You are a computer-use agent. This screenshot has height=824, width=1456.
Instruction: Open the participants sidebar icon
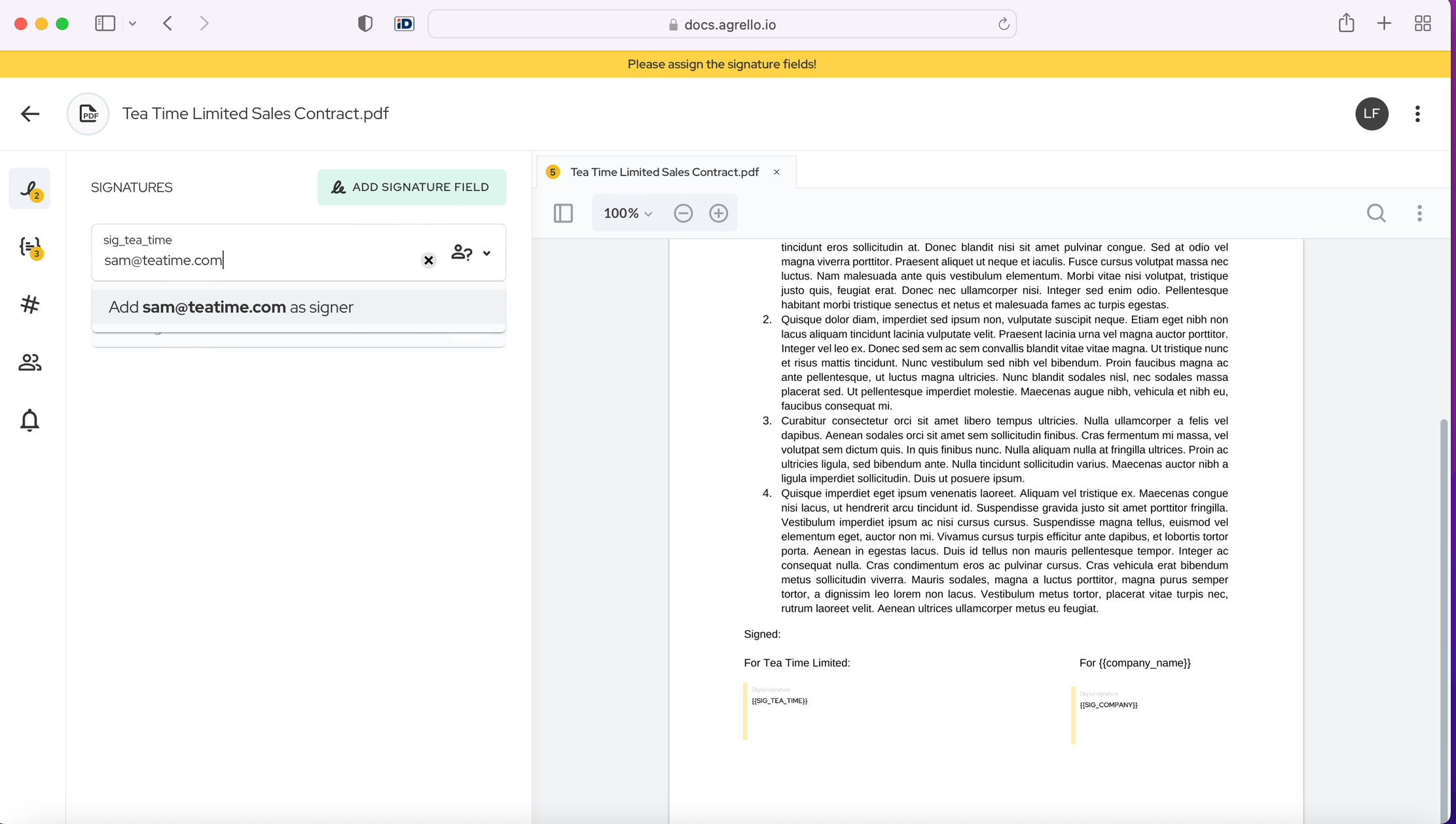click(x=29, y=362)
